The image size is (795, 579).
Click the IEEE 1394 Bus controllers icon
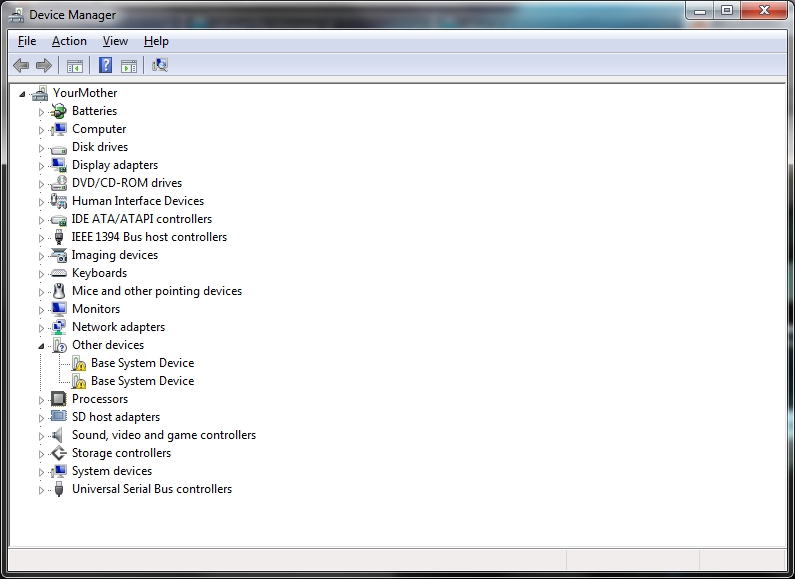tap(59, 237)
